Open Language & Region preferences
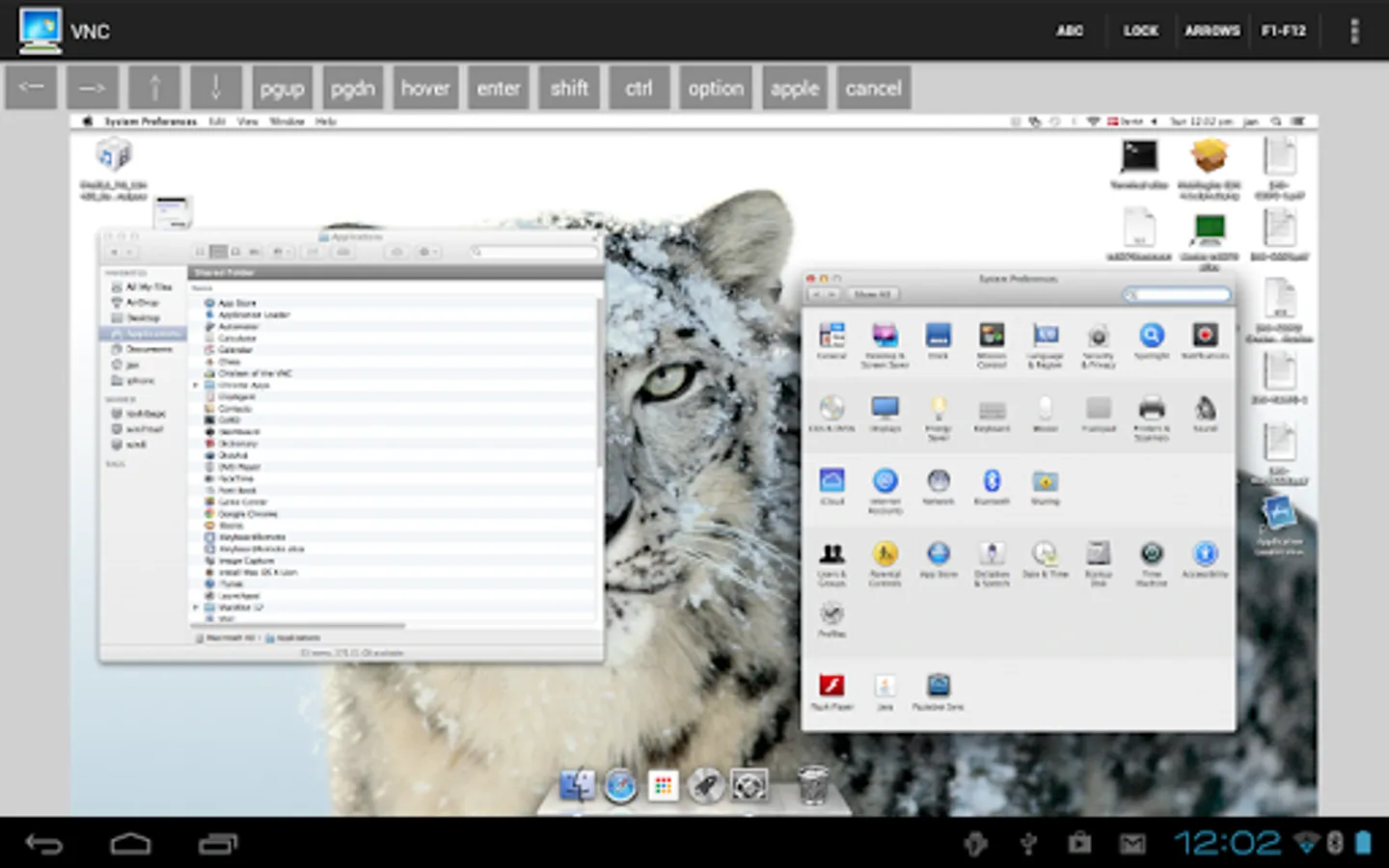 pyautogui.click(x=1046, y=346)
